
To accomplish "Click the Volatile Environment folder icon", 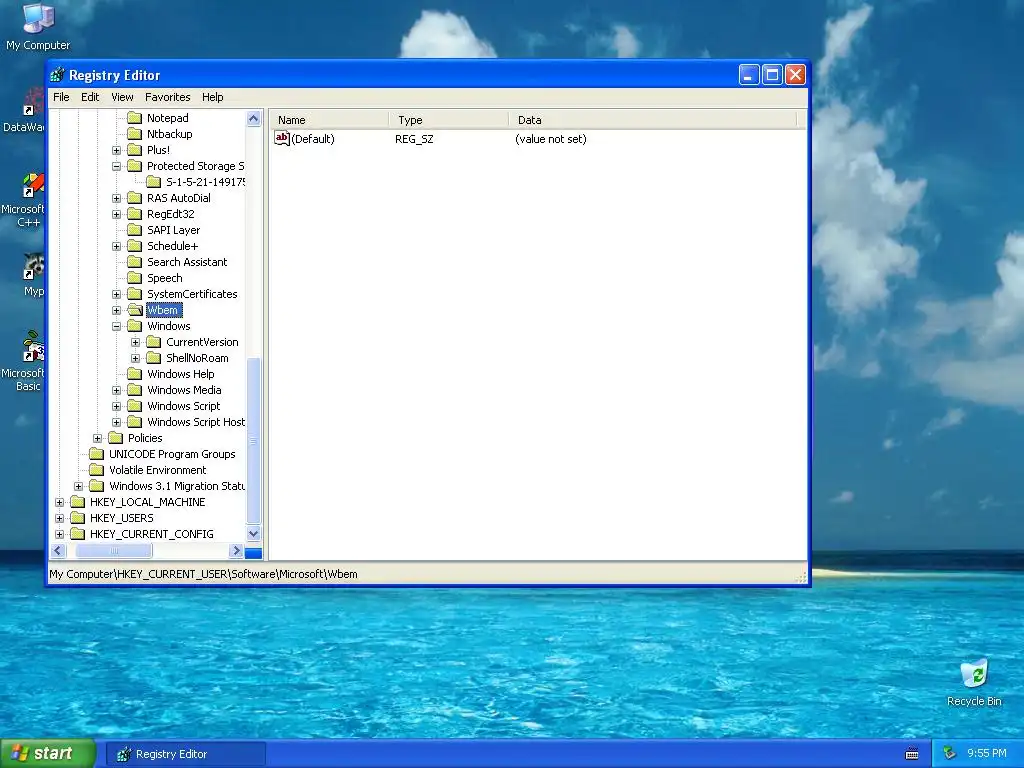I will click(97, 470).
